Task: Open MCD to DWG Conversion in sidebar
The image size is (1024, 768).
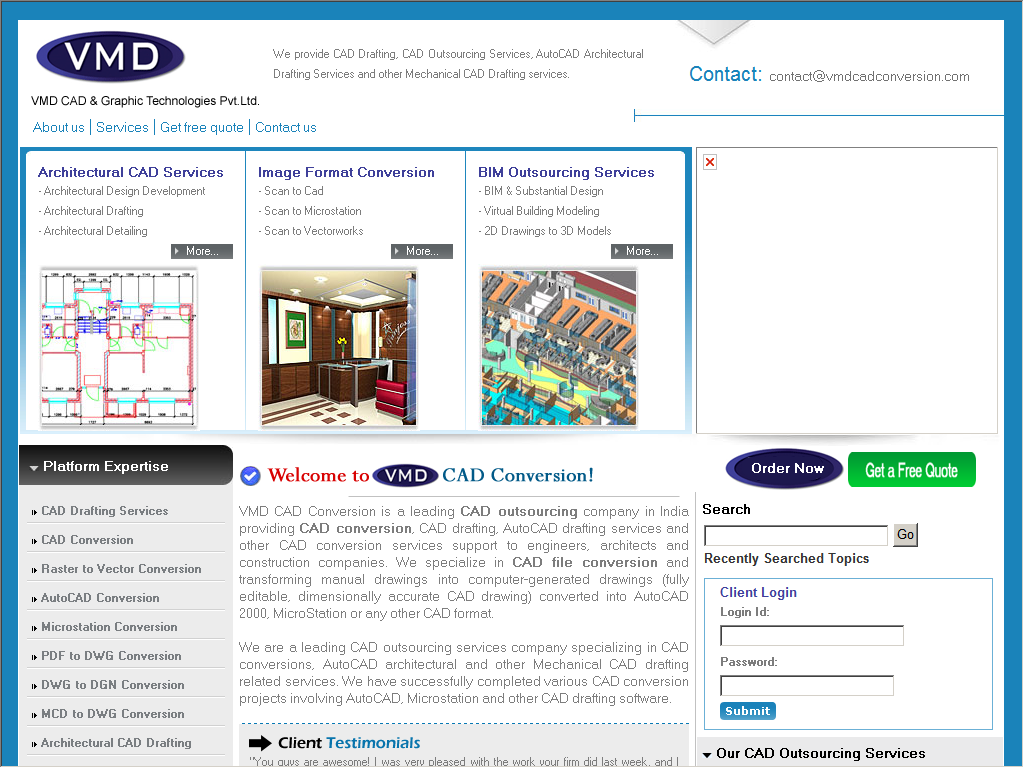Action: point(112,714)
